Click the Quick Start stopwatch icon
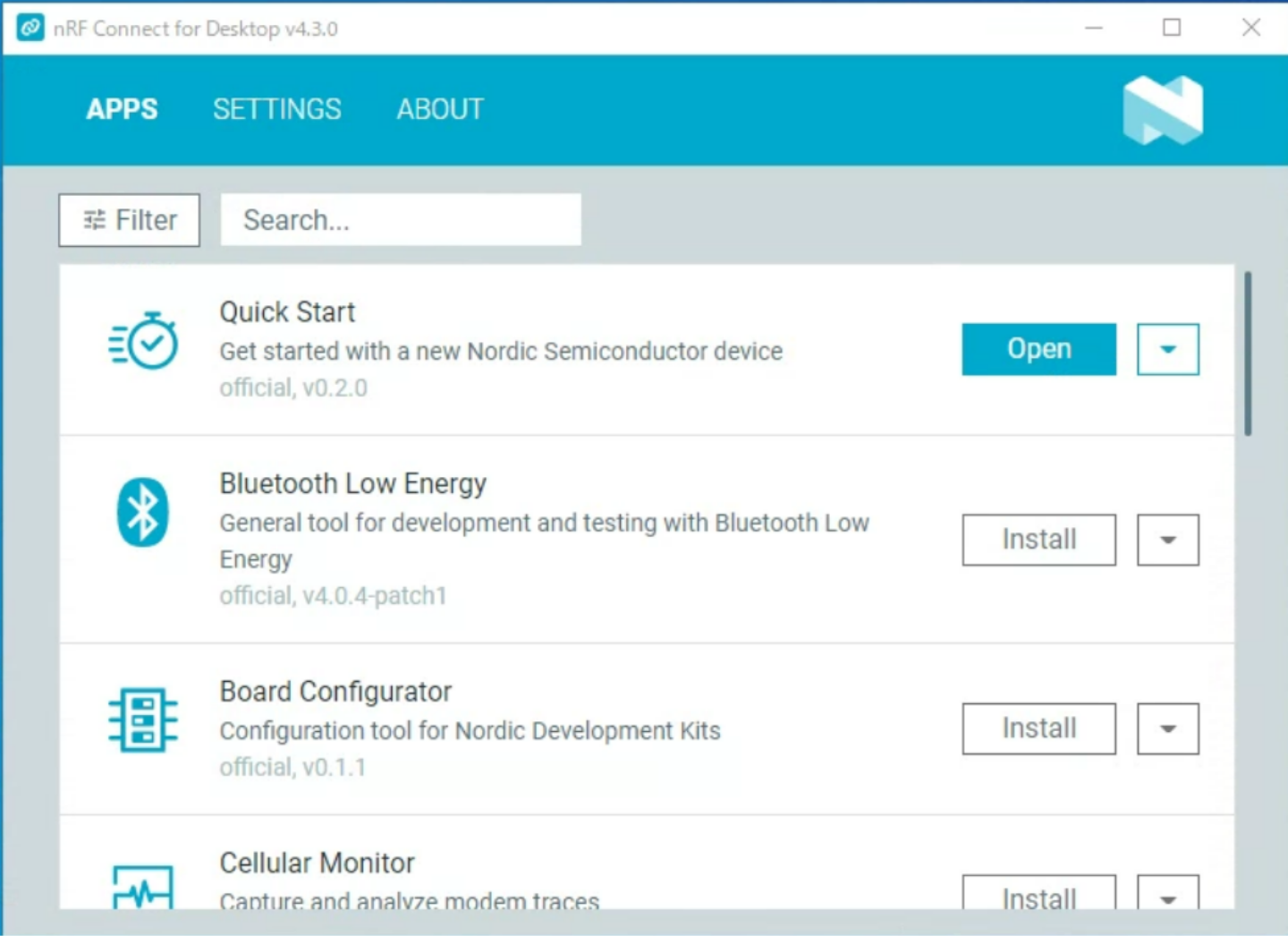This screenshot has height=936, width=1288. tap(143, 341)
